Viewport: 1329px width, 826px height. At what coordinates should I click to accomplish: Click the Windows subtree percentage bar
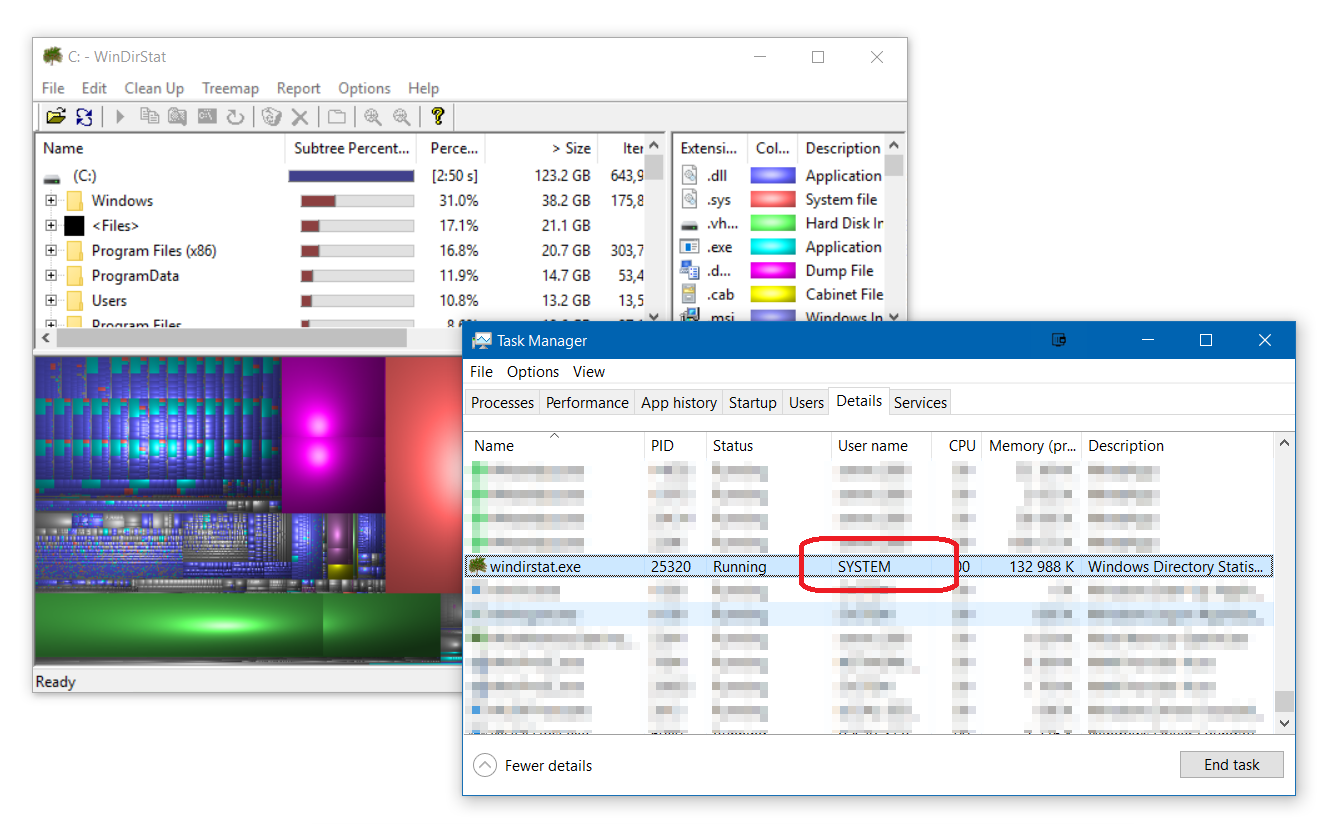pyautogui.click(x=358, y=201)
